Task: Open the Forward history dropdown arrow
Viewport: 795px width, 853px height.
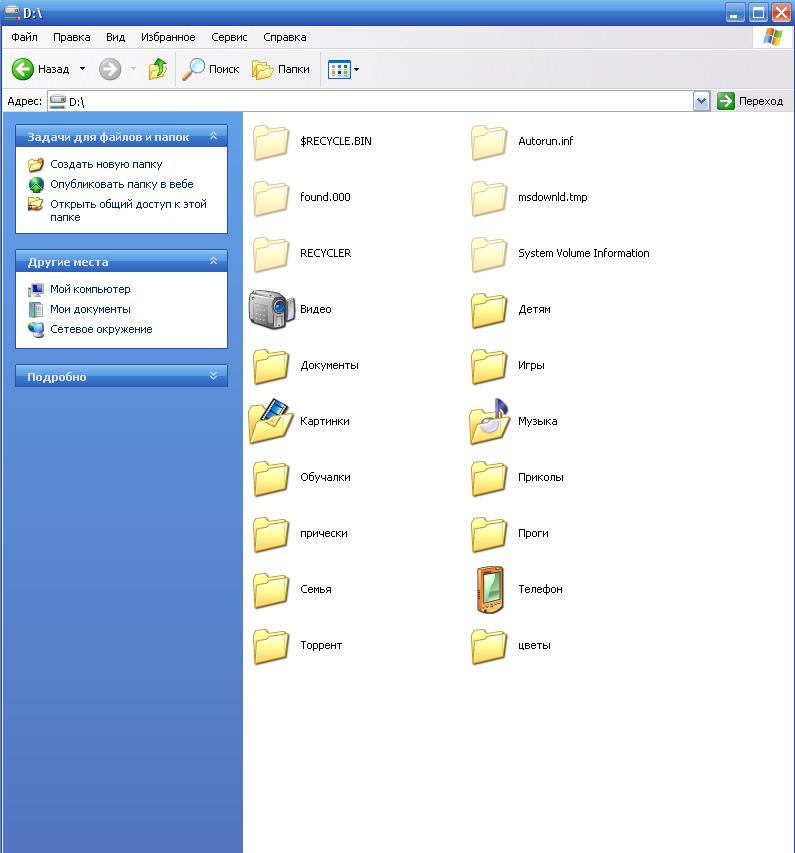Action: tap(133, 69)
